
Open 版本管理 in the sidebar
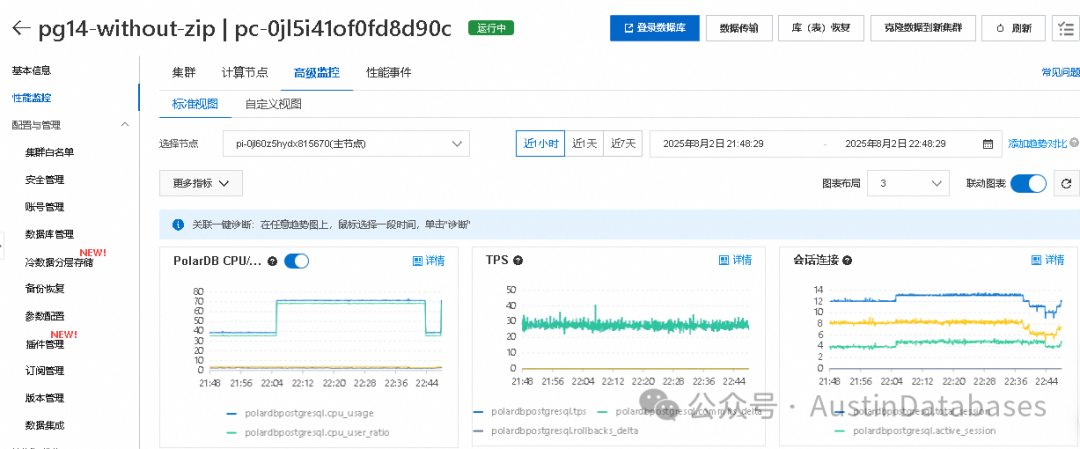(x=44, y=398)
